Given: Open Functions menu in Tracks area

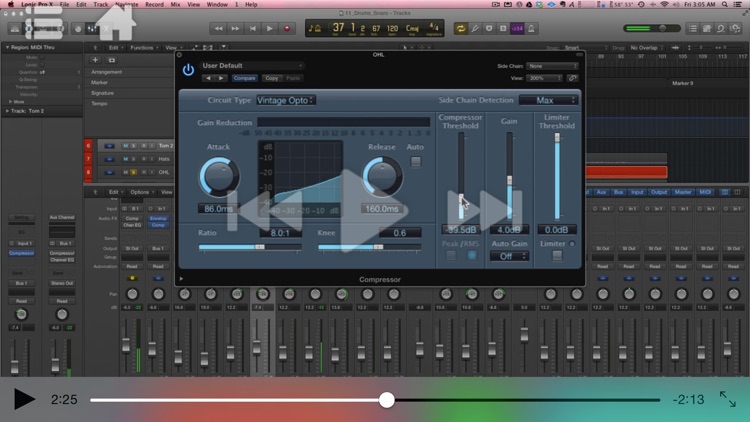Looking at the screenshot, I should pos(143,48).
